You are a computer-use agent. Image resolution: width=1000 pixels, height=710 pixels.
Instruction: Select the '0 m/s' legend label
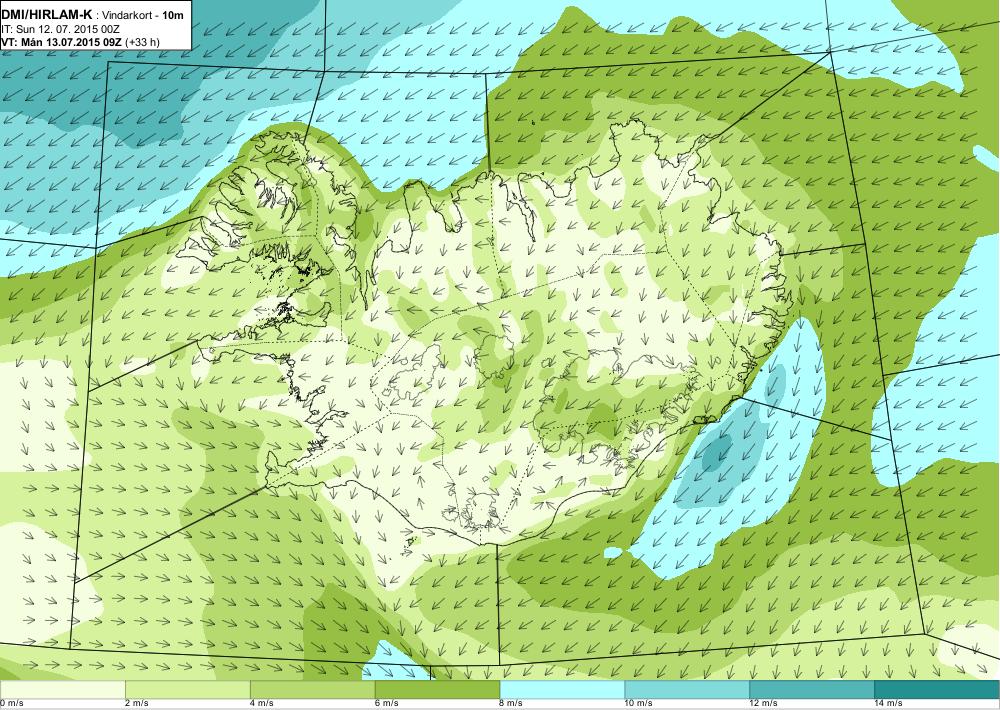point(12,704)
